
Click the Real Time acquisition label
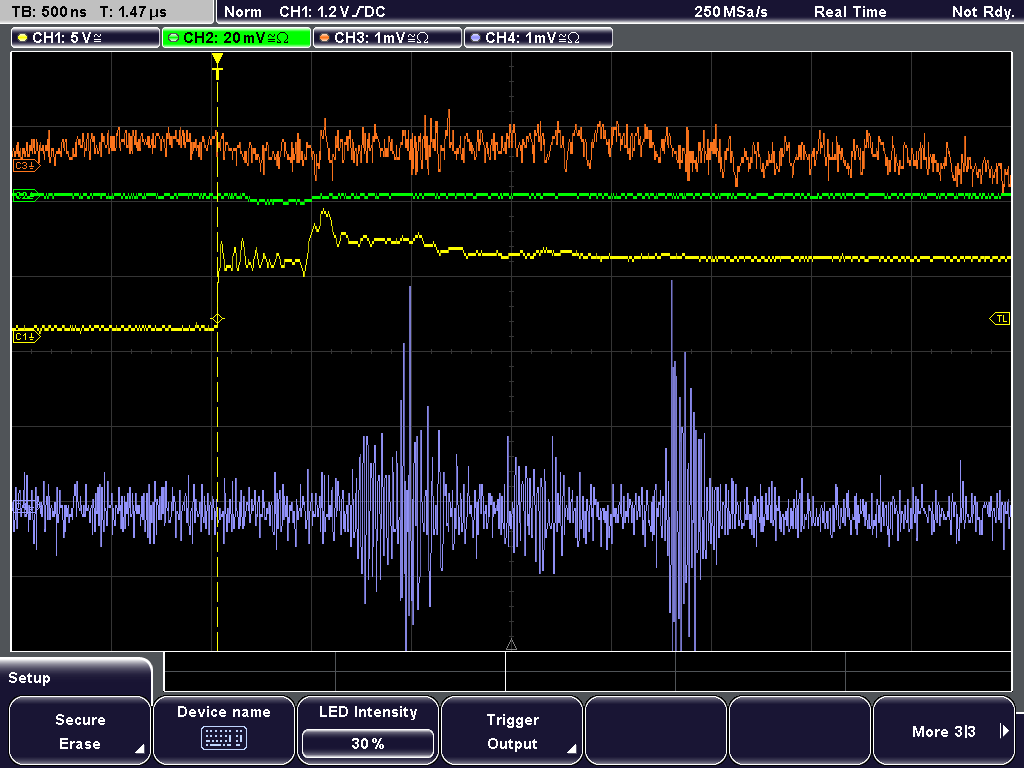850,12
